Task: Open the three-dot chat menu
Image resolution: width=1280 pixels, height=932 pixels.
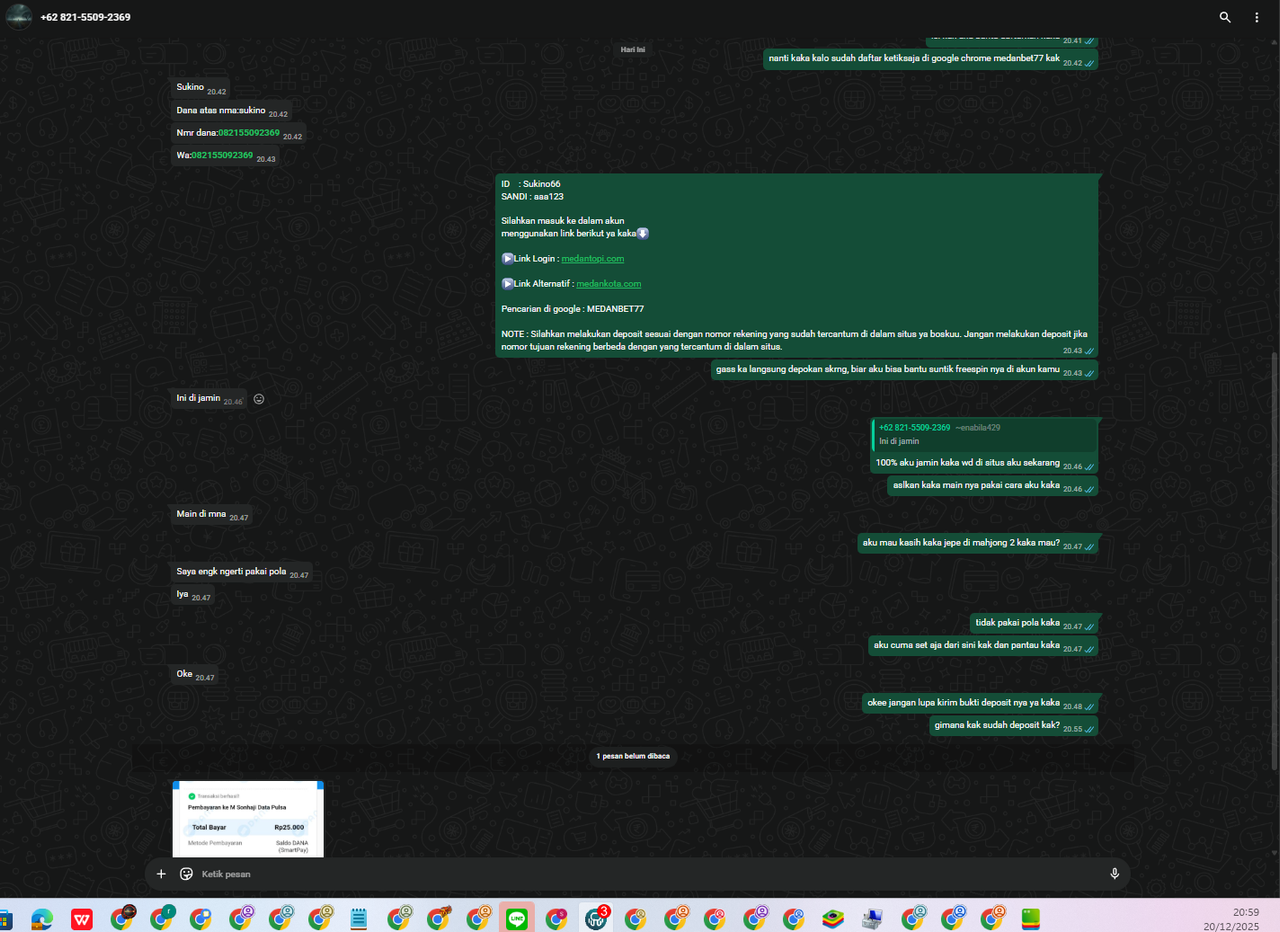Action: point(1257,17)
